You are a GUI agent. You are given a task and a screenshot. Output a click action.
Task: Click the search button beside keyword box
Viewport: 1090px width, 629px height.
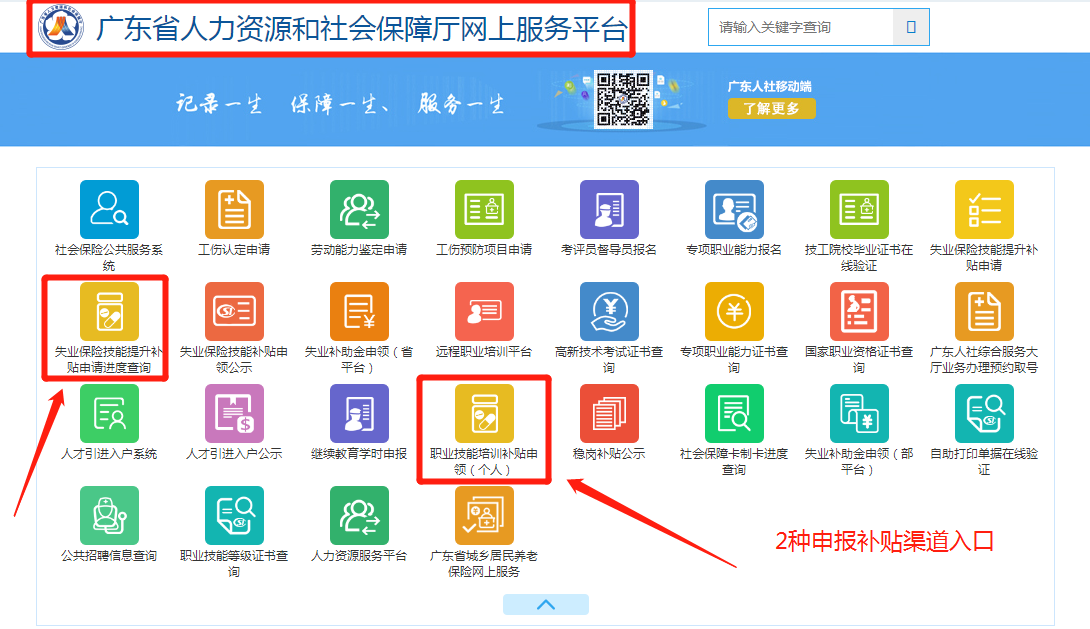tap(911, 27)
